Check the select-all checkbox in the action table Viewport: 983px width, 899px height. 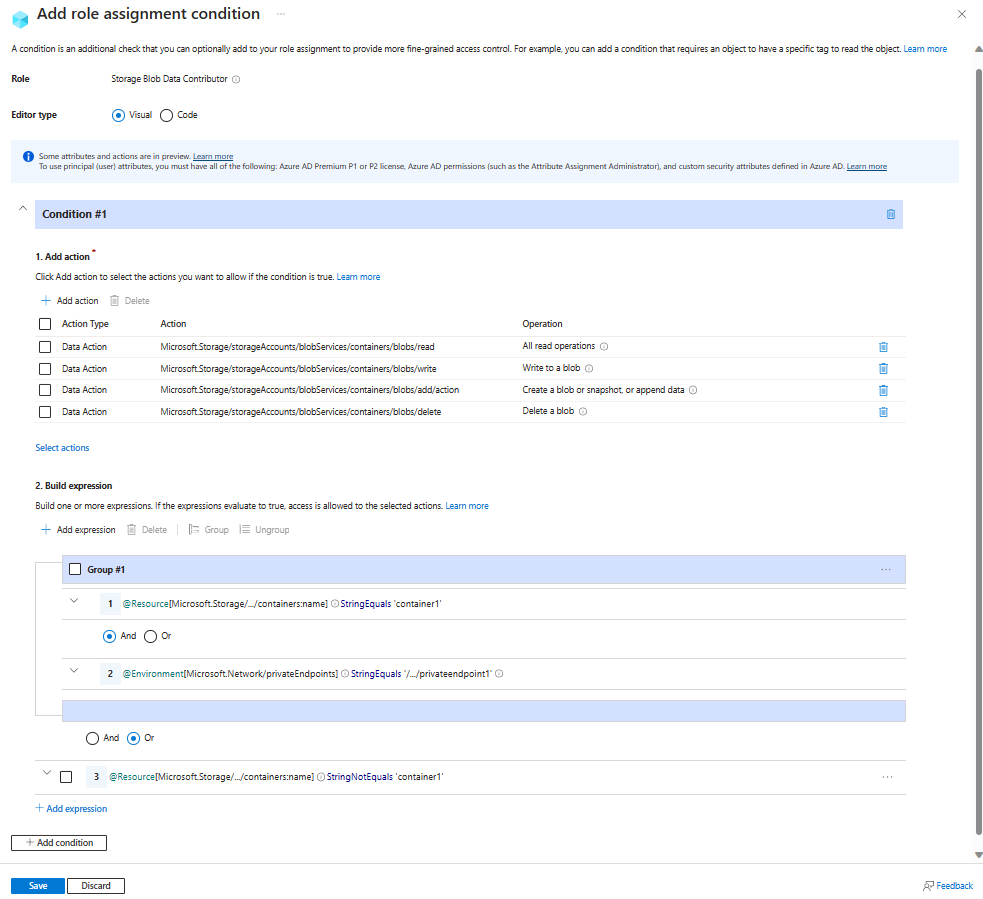[x=44, y=323]
